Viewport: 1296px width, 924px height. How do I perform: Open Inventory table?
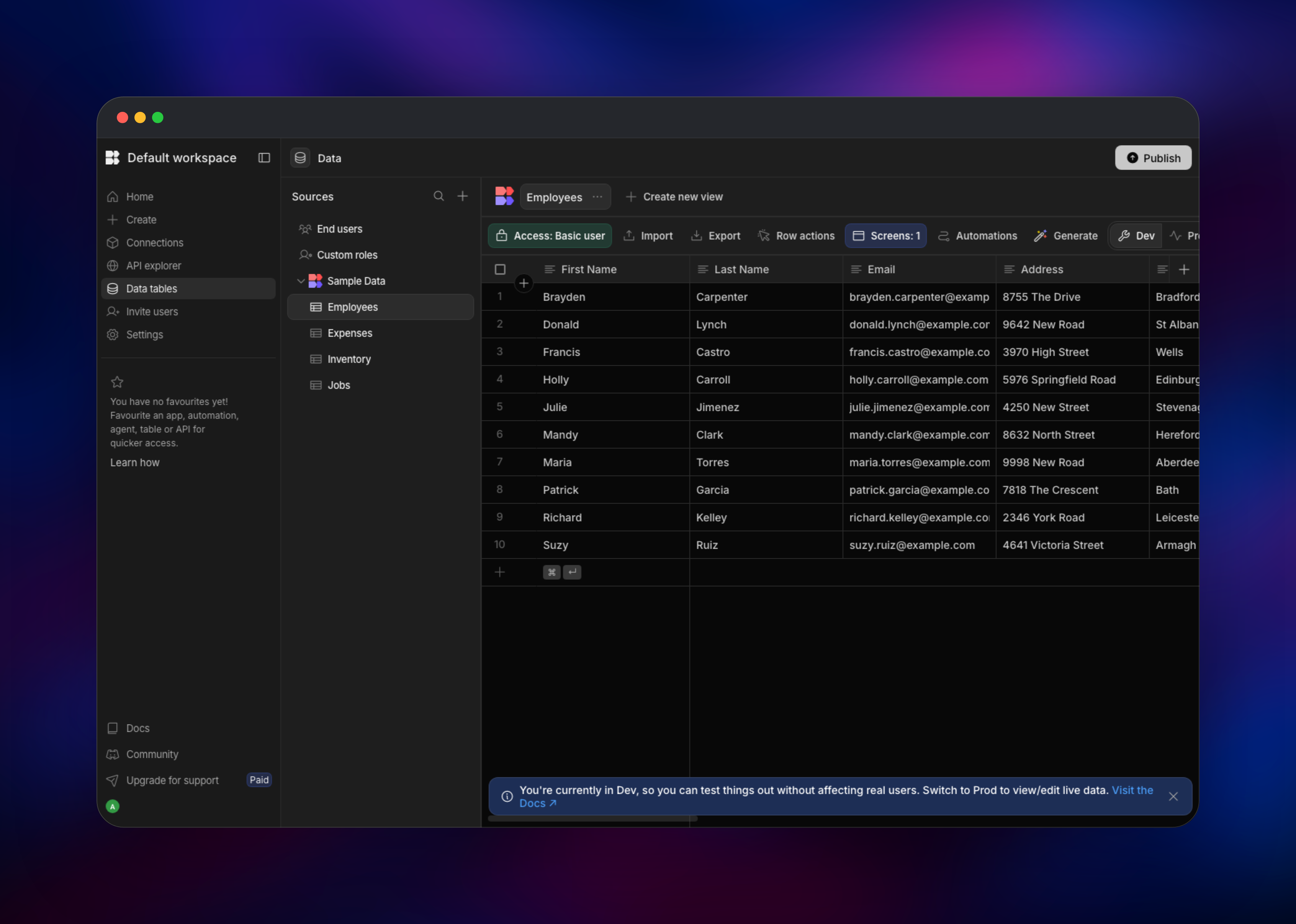tap(380, 359)
